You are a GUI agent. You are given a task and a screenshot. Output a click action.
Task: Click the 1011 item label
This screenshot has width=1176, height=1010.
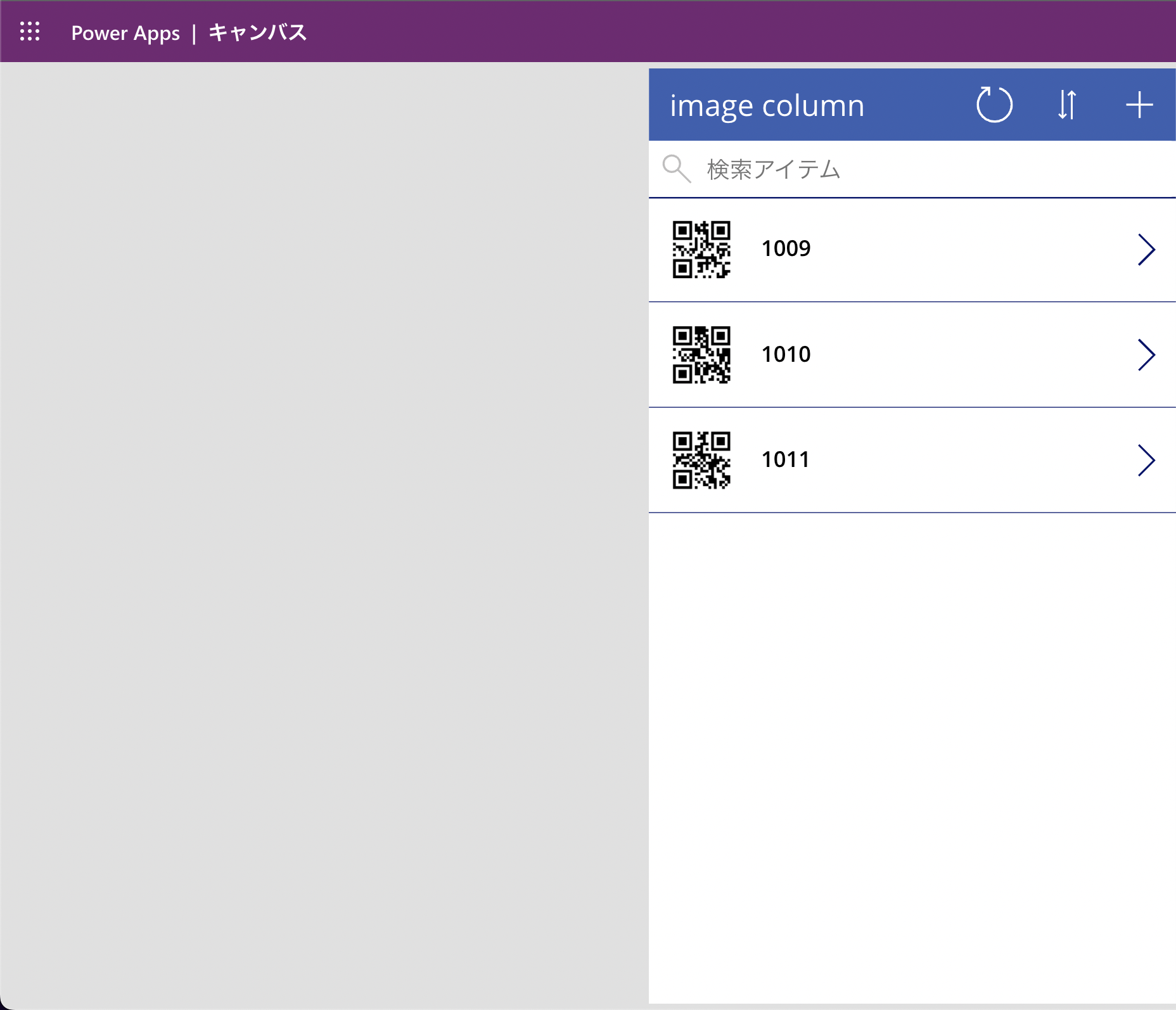pos(786,459)
